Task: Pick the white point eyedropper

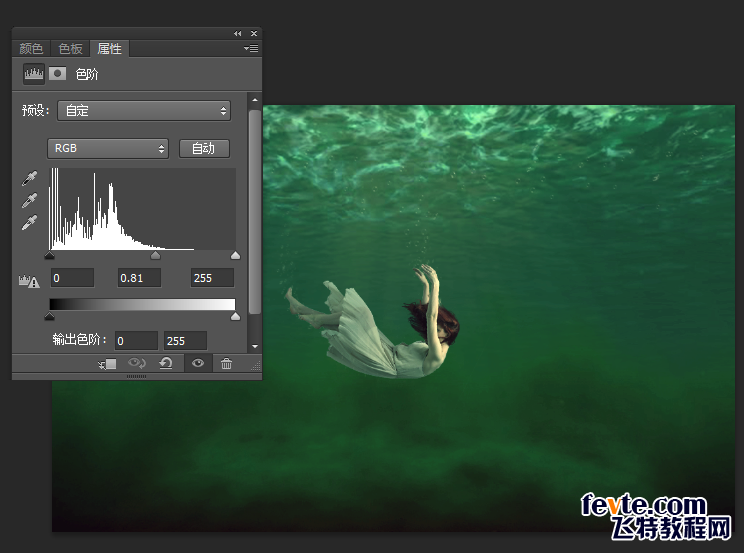Action: 31,222
